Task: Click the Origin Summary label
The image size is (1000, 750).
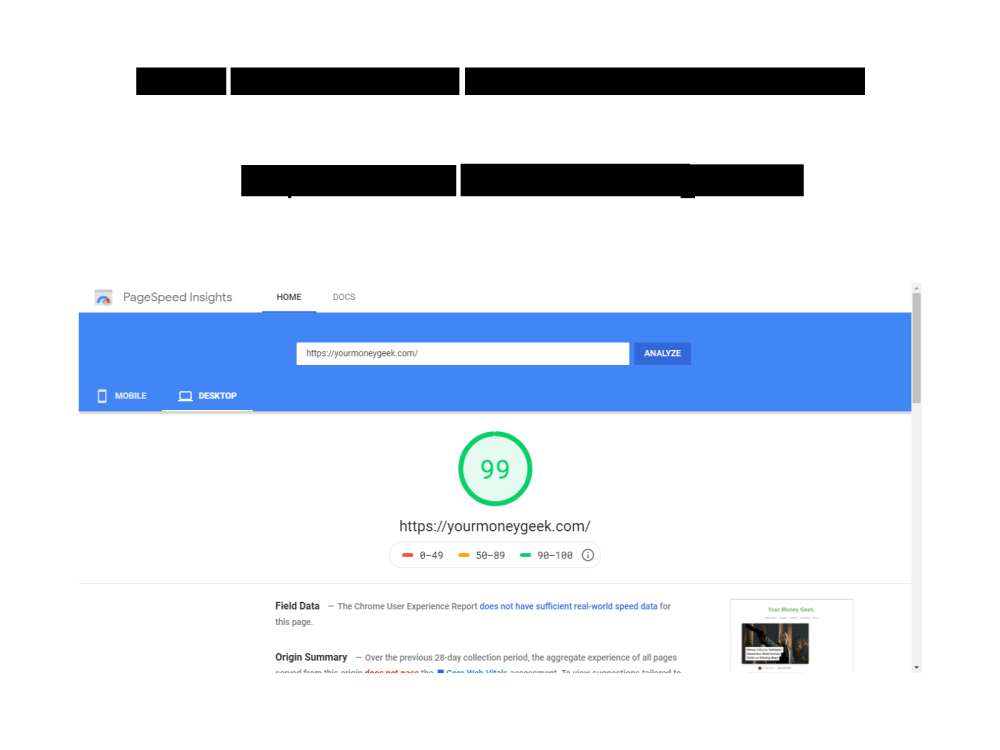Action: 311,657
